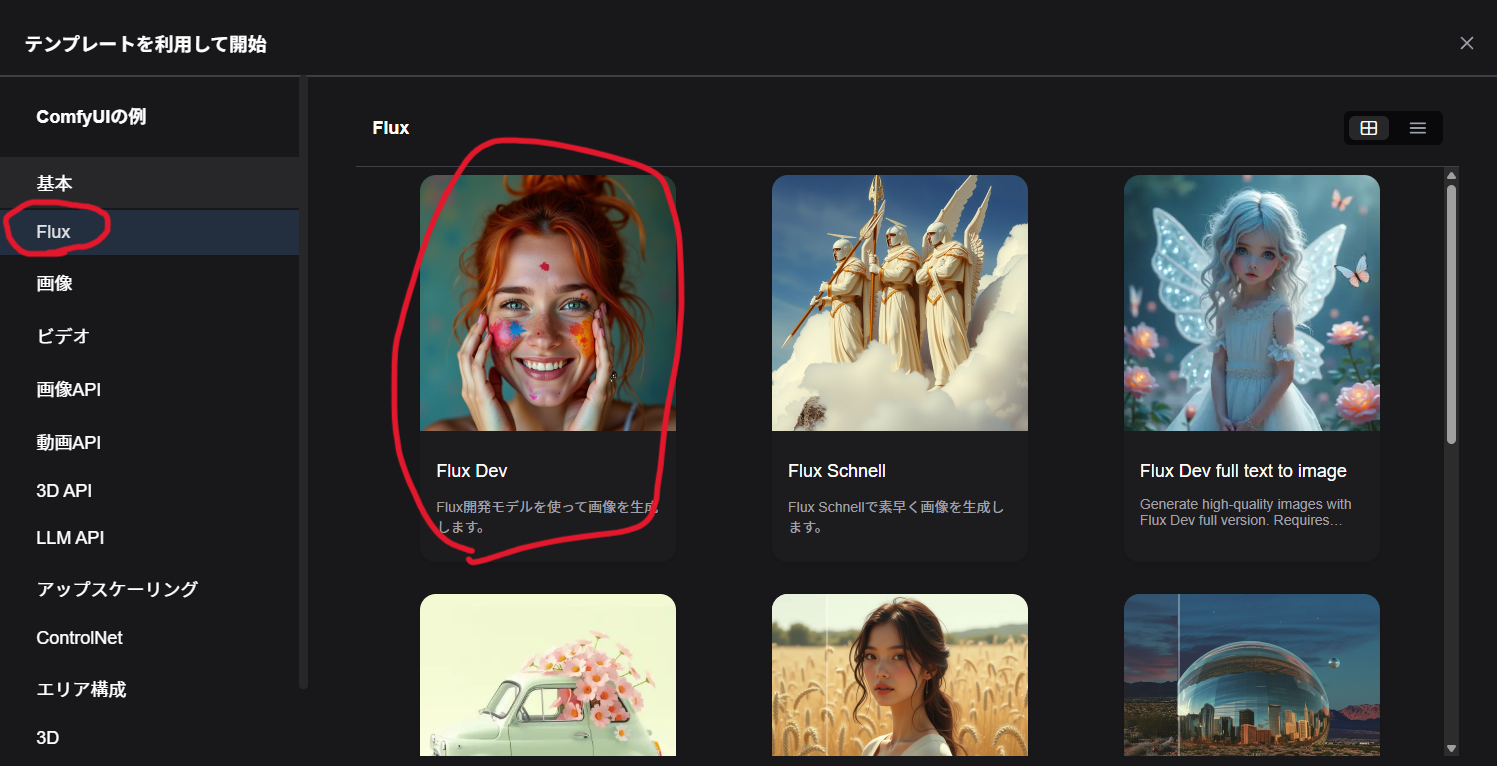Select the アップスケーリング category
This screenshot has height=766, width=1497.
coord(150,589)
